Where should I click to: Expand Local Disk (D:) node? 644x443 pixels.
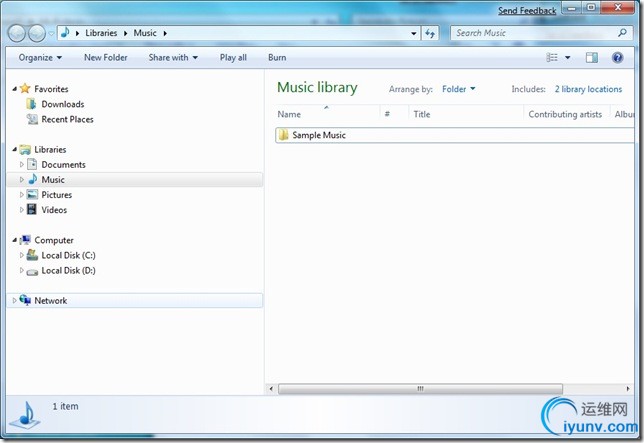point(22,271)
